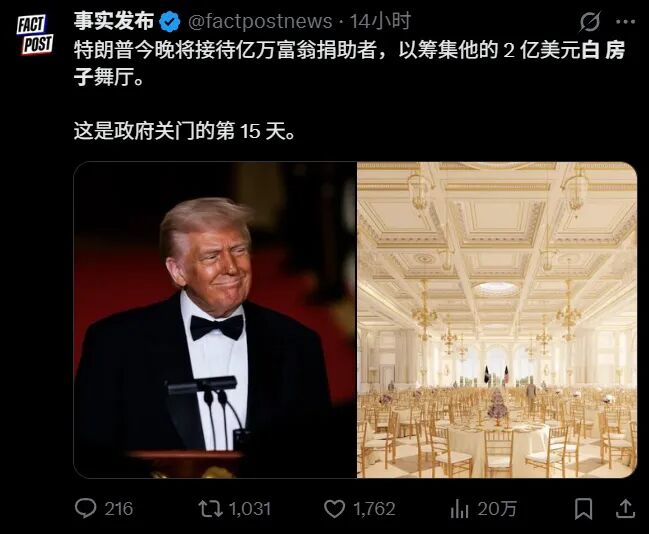Open the ballroom rendering image
This screenshot has height=534, width=649.
point(497,320)
